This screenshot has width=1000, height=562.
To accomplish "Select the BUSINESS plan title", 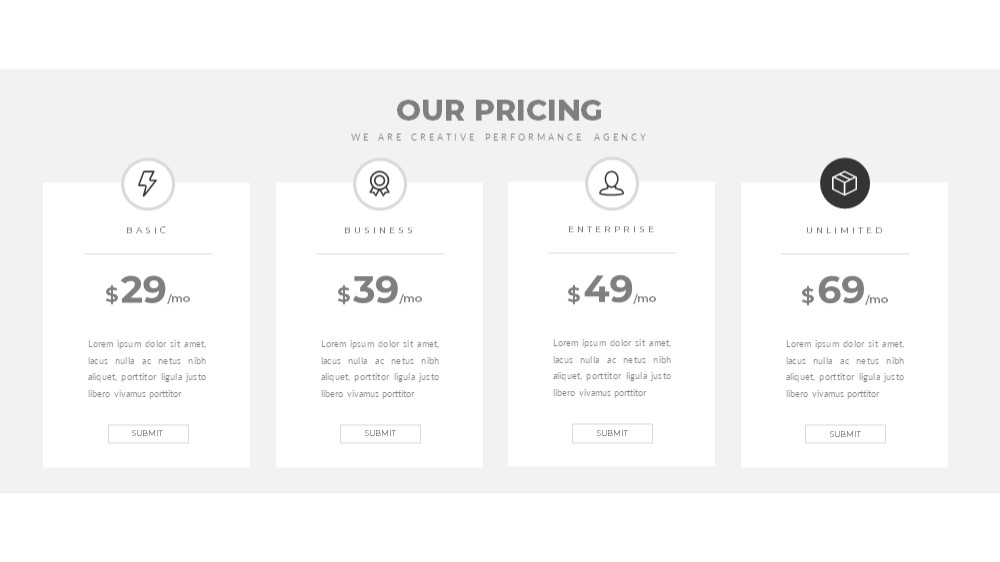I will pyautogui.click(x=379, y=230).
